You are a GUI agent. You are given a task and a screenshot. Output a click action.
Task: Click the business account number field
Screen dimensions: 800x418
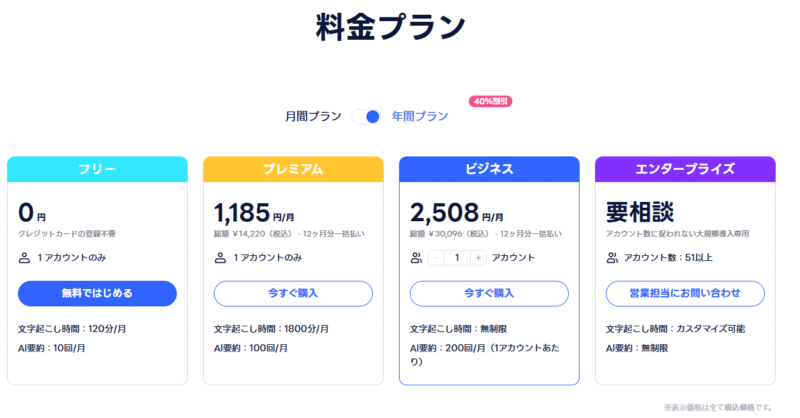click(x=457, y=258)
